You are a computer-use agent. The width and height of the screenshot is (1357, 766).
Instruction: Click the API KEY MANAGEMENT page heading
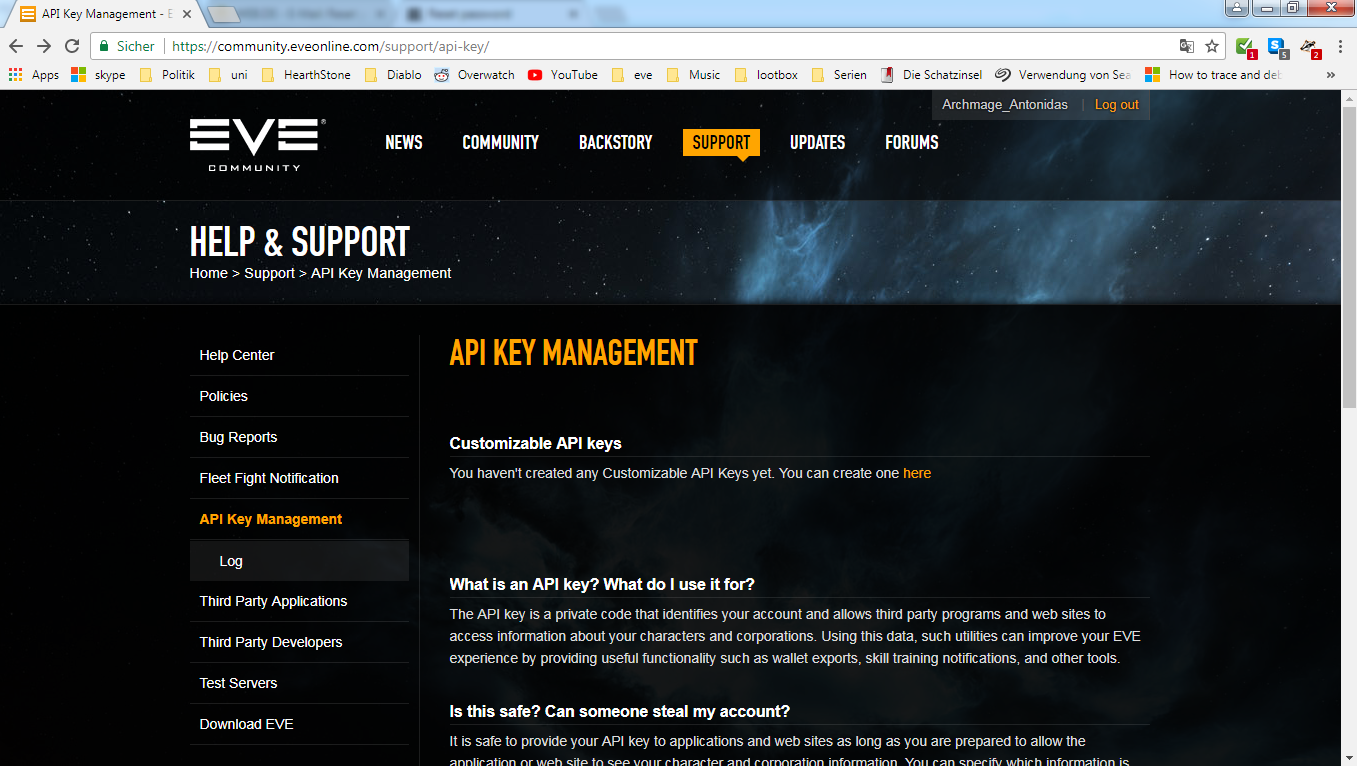click(573, 353)
